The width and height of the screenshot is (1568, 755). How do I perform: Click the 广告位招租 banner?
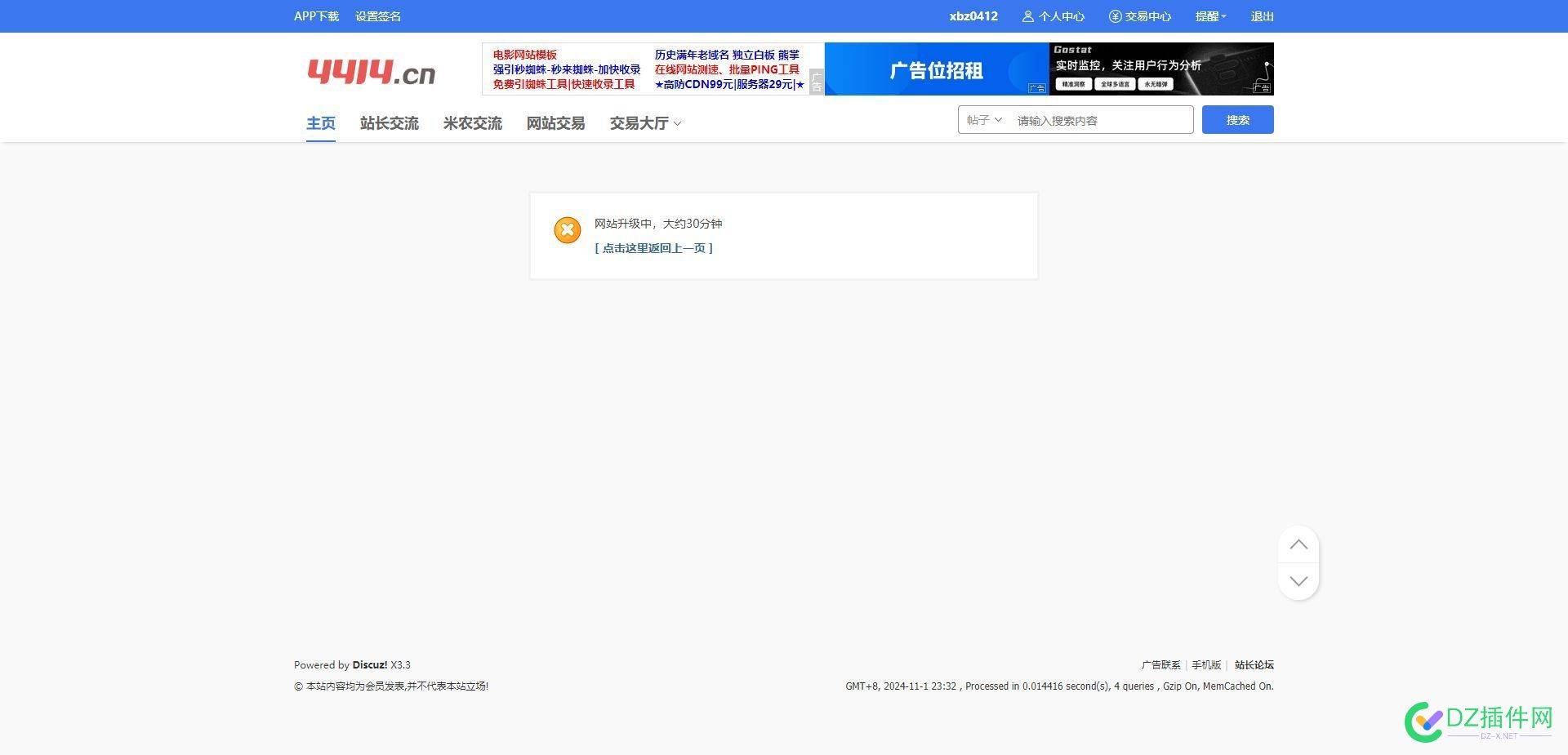click(937, 69)
